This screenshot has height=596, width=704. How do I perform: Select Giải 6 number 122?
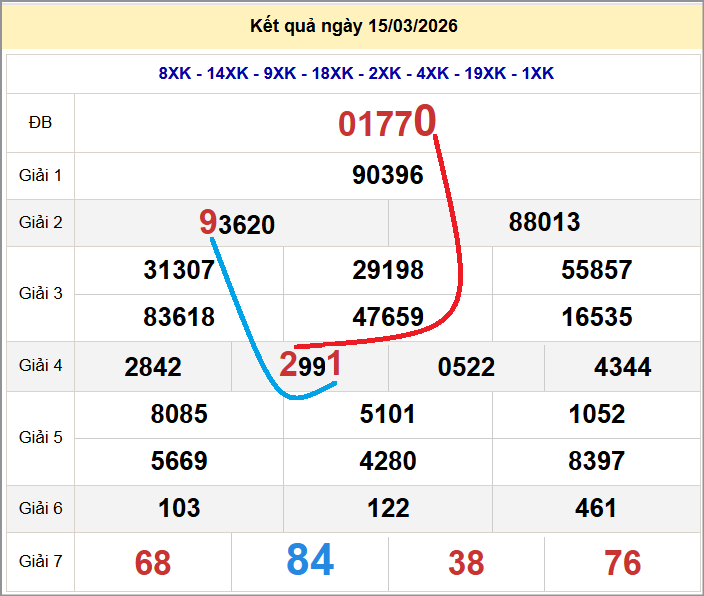click(388, 509)
